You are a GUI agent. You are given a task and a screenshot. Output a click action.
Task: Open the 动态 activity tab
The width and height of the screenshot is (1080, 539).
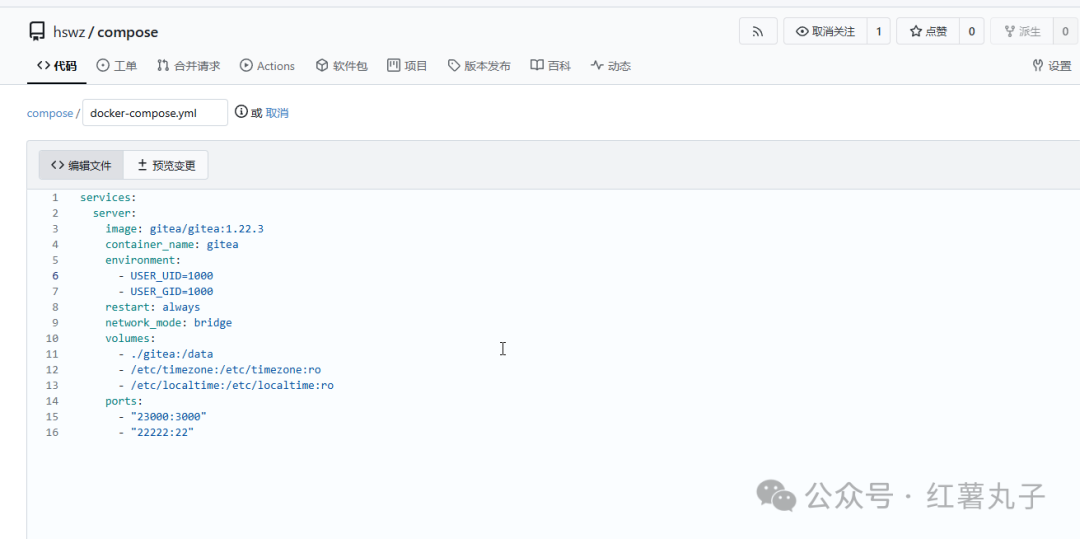pyautogui.click(x=610, y=66)
